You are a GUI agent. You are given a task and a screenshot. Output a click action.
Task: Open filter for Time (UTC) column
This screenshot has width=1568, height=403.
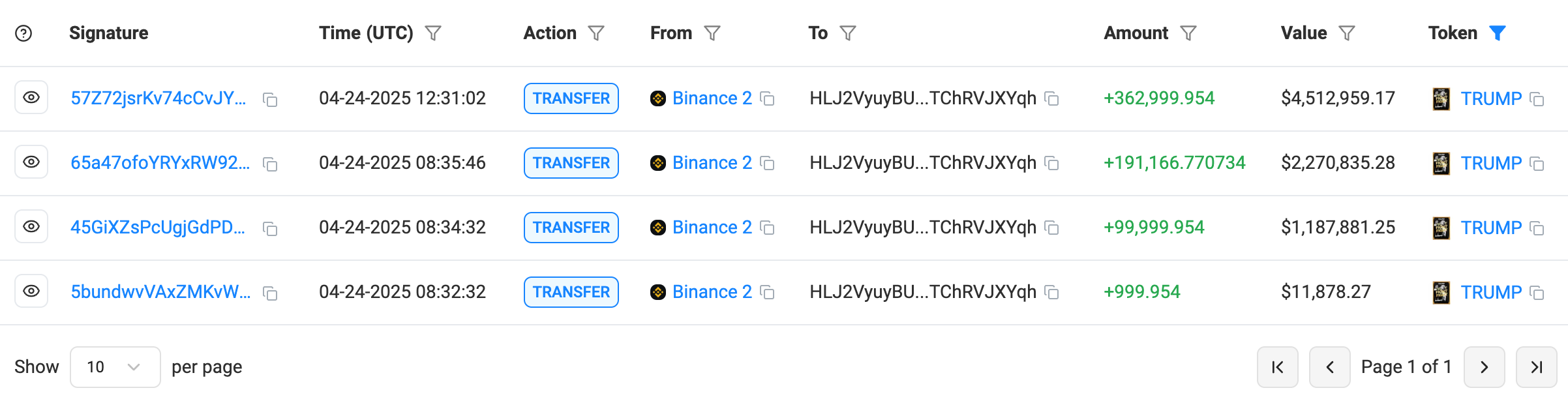(433, 33)
